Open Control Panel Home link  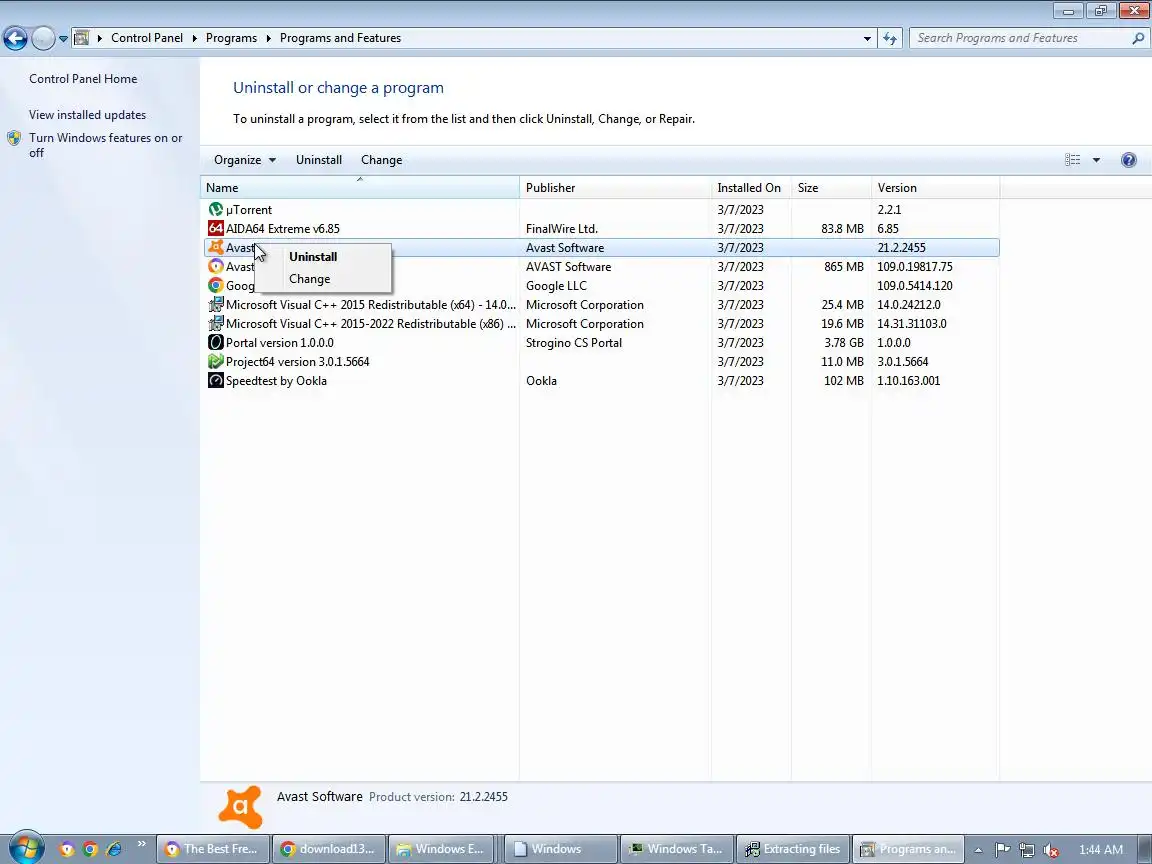click(x=83, y=79)
